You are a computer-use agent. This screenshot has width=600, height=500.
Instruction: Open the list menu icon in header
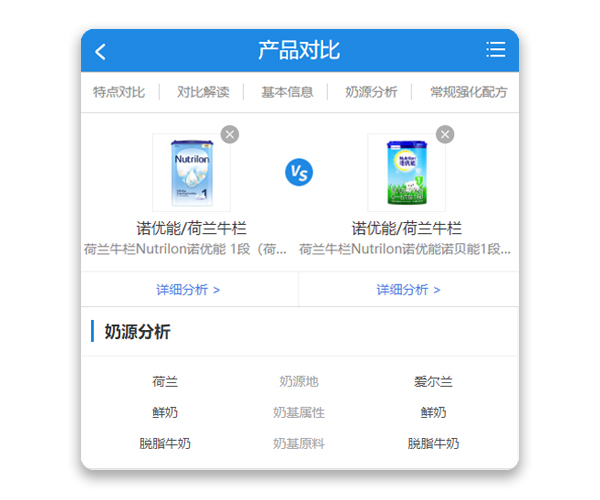496,50
